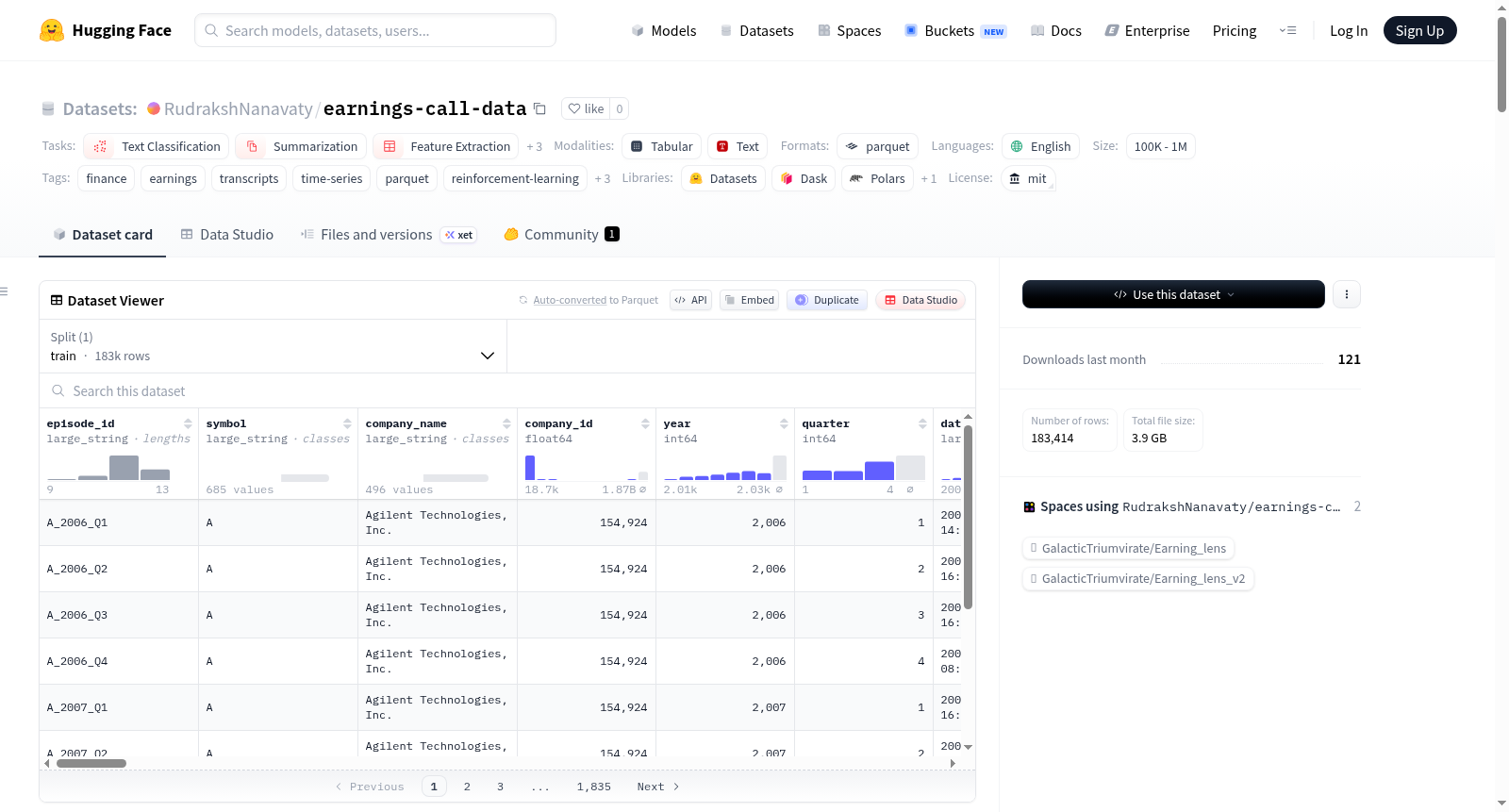Viewport: 1509px width, 812px height.
Task: Sort the episode_id column
Action: (x=188, y=423)
